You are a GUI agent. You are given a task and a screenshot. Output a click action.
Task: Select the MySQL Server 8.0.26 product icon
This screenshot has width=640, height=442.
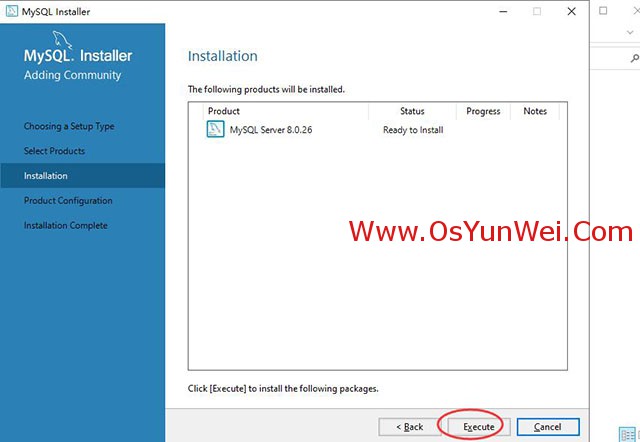point(216,129)
